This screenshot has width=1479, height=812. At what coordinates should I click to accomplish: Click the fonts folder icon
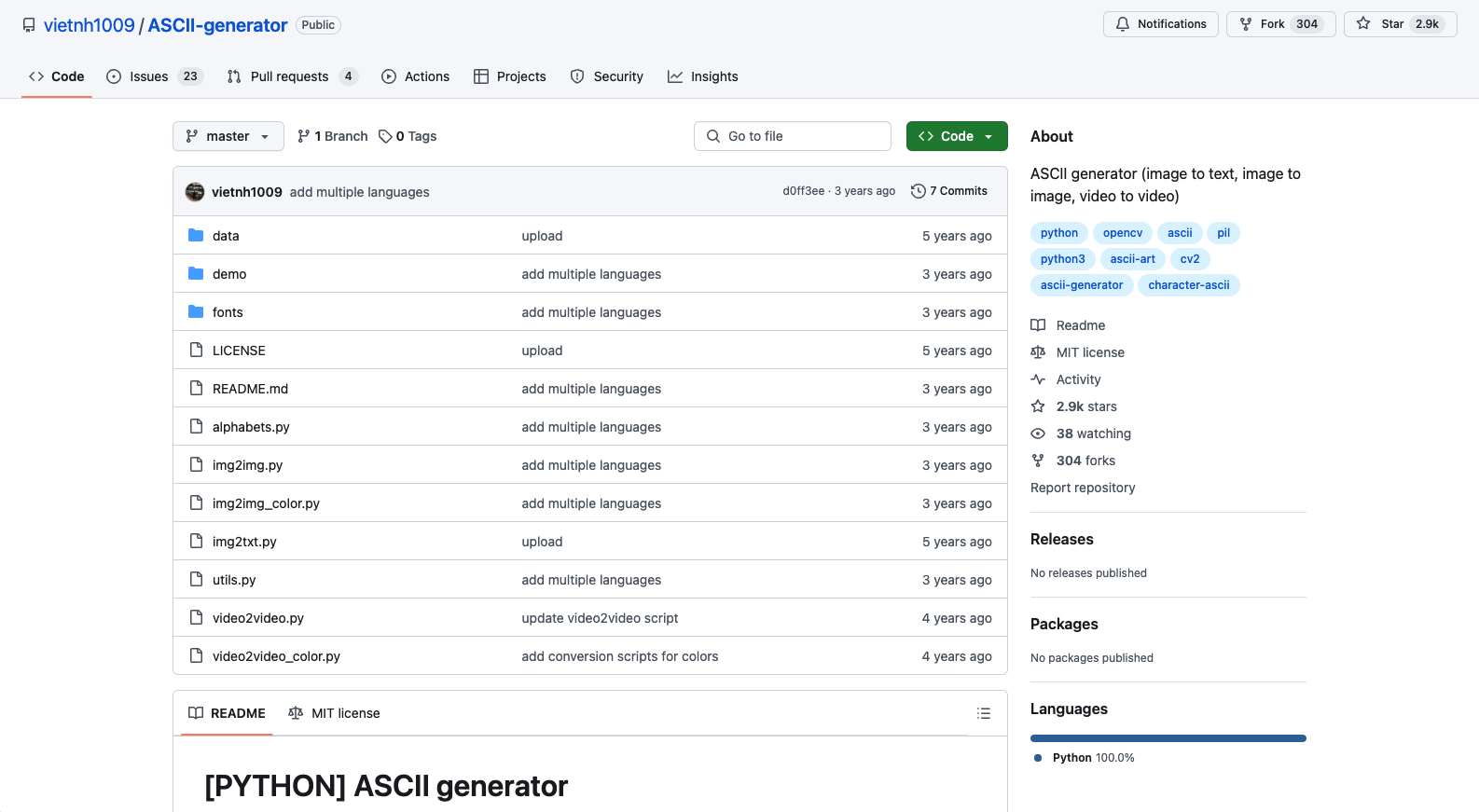coord(196,311)
